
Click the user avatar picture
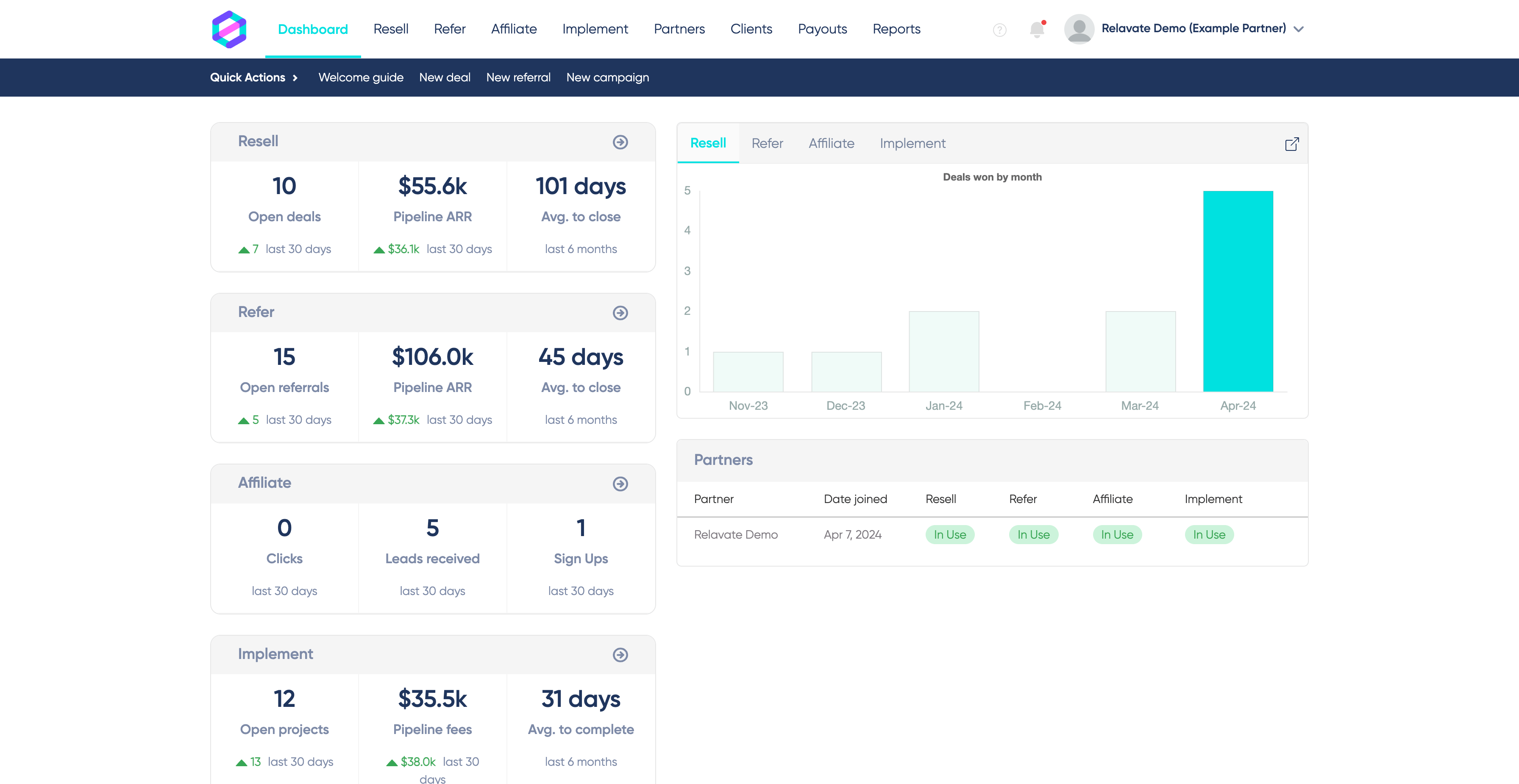[x=1079, y=29]
